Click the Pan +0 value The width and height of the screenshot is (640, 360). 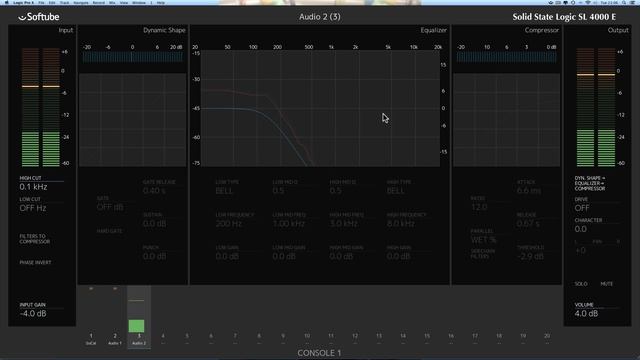coord(580,251)
